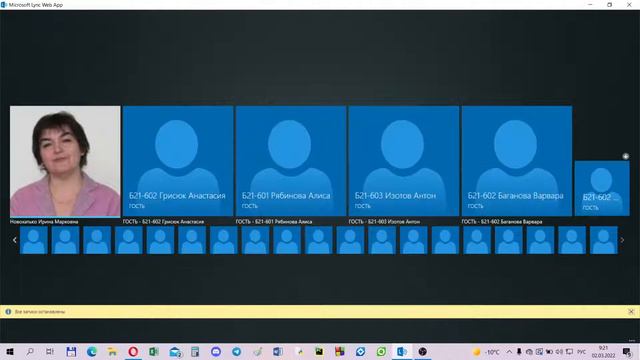Open the weather widget showing -10°C
The image size is (640, 360).
click(486, 352)
